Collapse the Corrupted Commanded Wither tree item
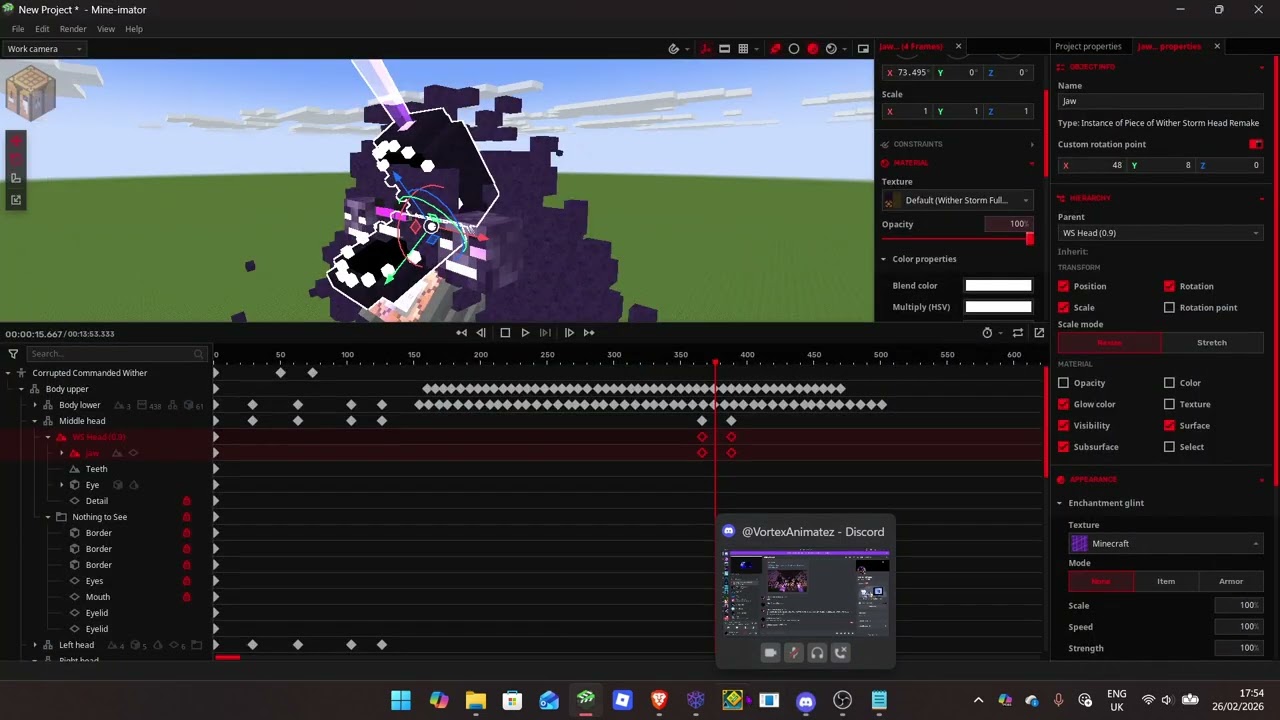Screen dimensions: 1280x720 [x=8, y=373]
